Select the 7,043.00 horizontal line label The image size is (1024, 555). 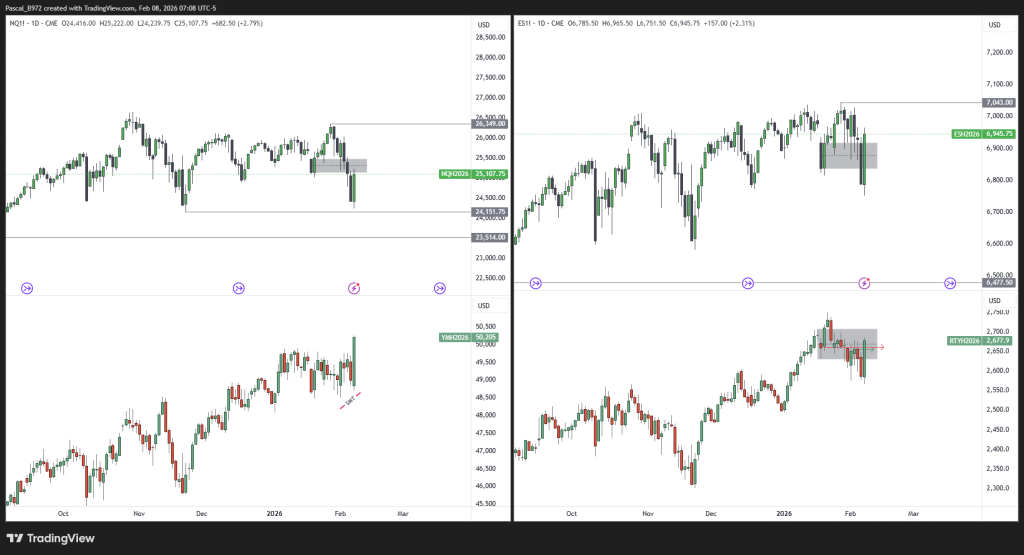998,102
